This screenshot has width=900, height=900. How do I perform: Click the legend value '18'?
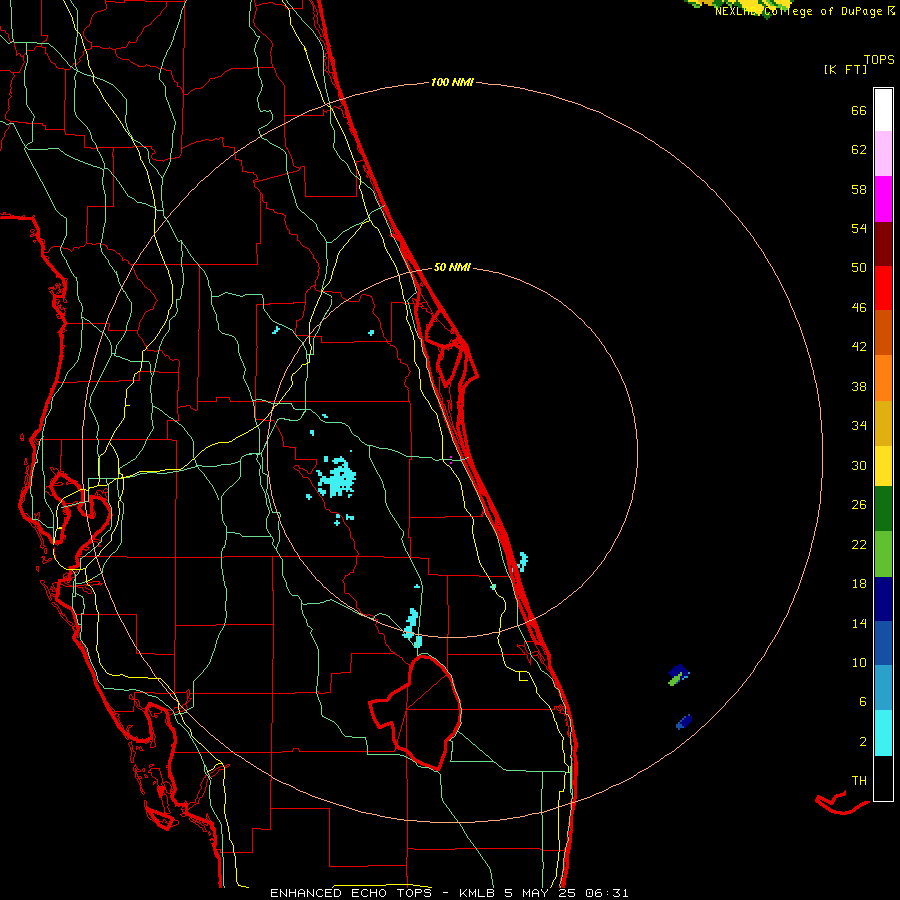pos(859,584)
